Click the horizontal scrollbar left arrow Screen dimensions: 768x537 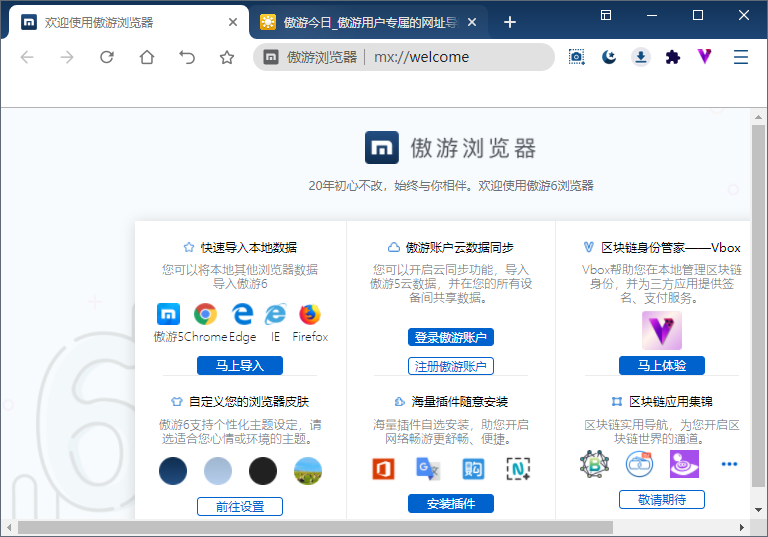(9, 527)
